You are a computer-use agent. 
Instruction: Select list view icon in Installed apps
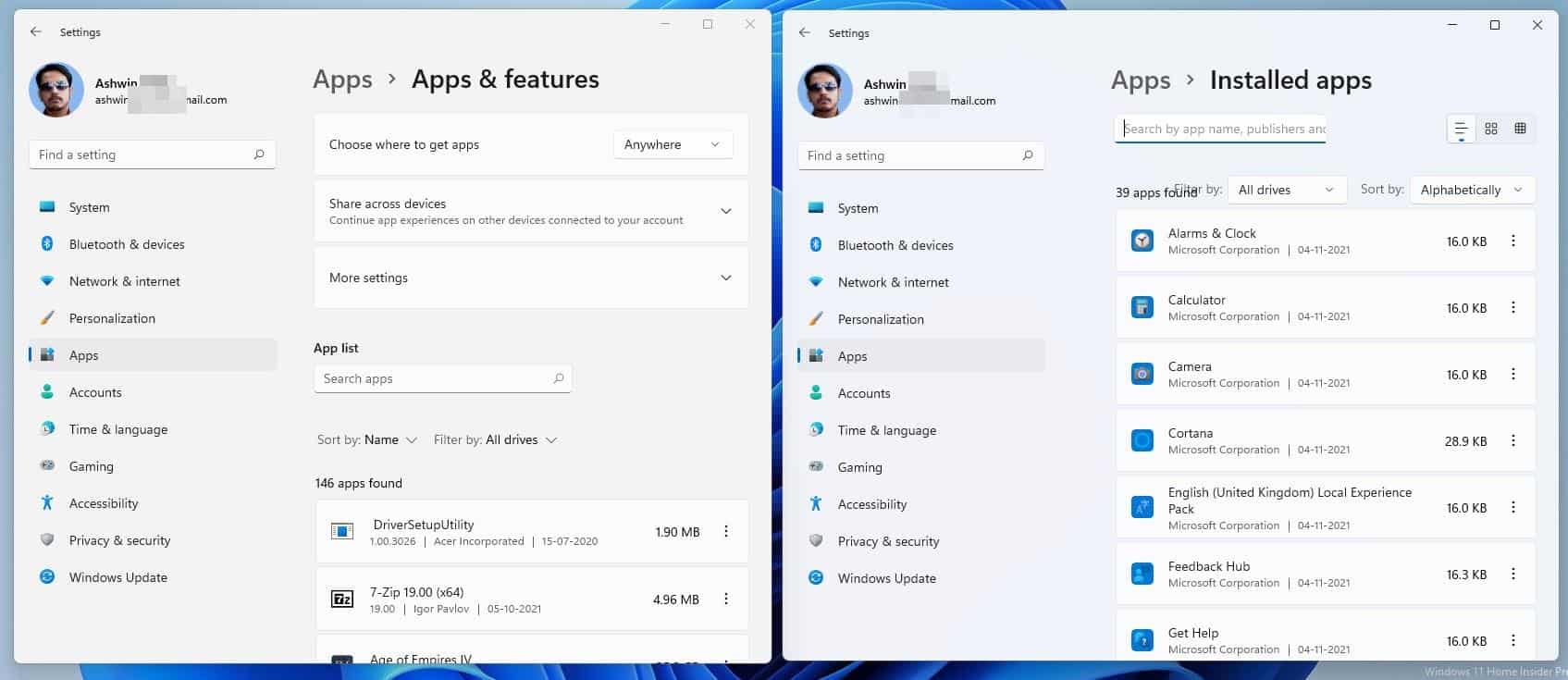pos(1461,130)
